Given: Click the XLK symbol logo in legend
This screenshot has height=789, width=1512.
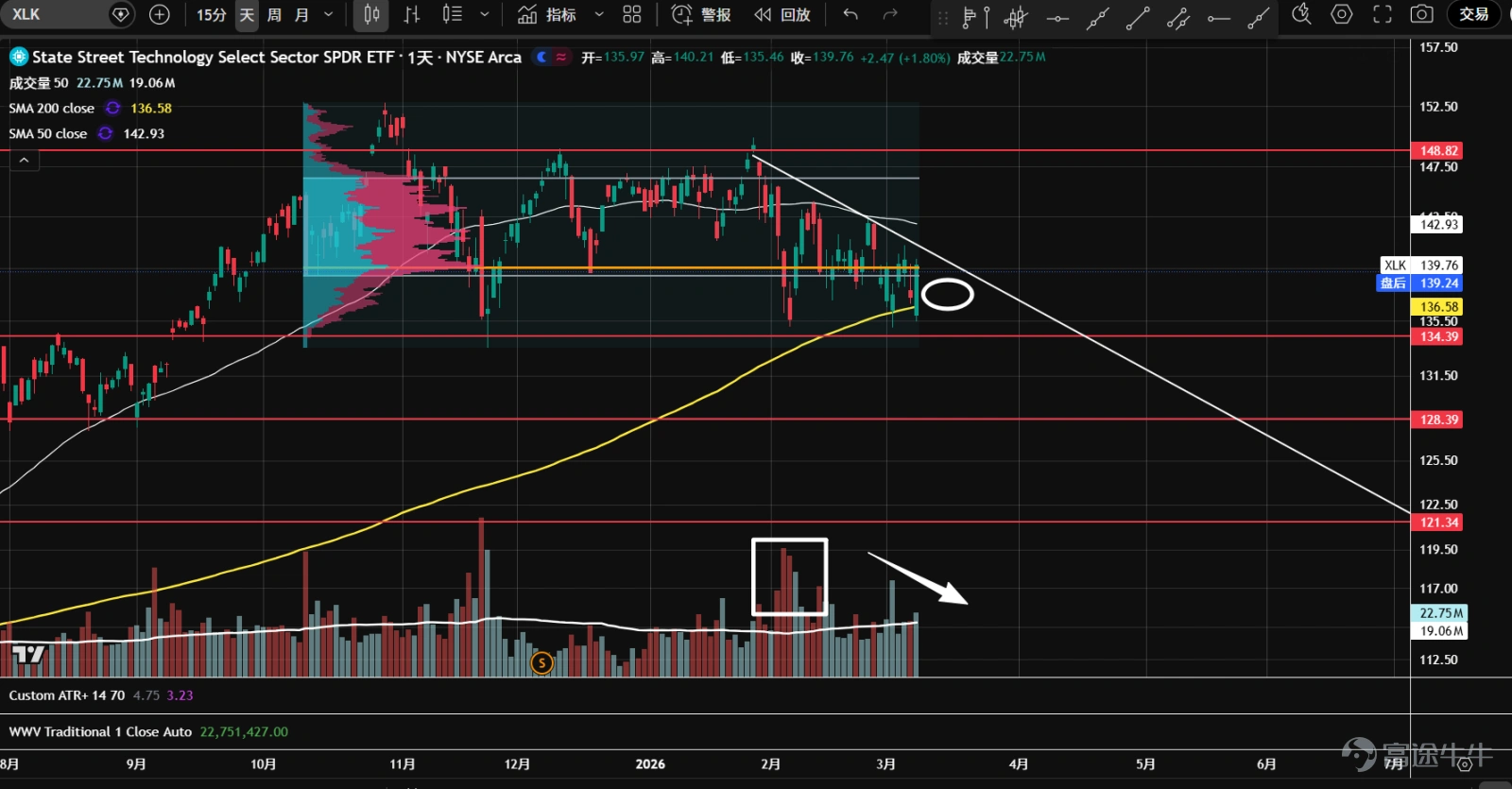Looking at the screenshot, I should (19, 57).
